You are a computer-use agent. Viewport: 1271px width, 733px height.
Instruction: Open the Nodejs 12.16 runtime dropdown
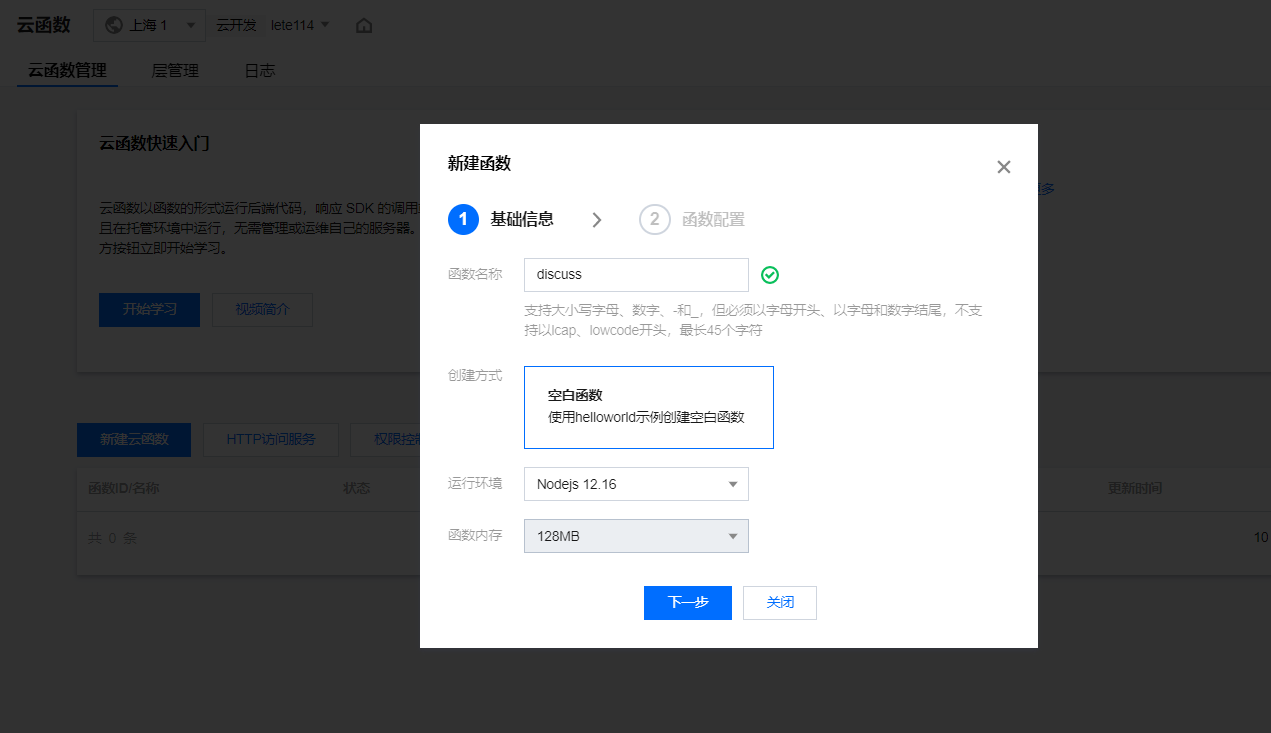pyautogui.click(x=636, y=483)
